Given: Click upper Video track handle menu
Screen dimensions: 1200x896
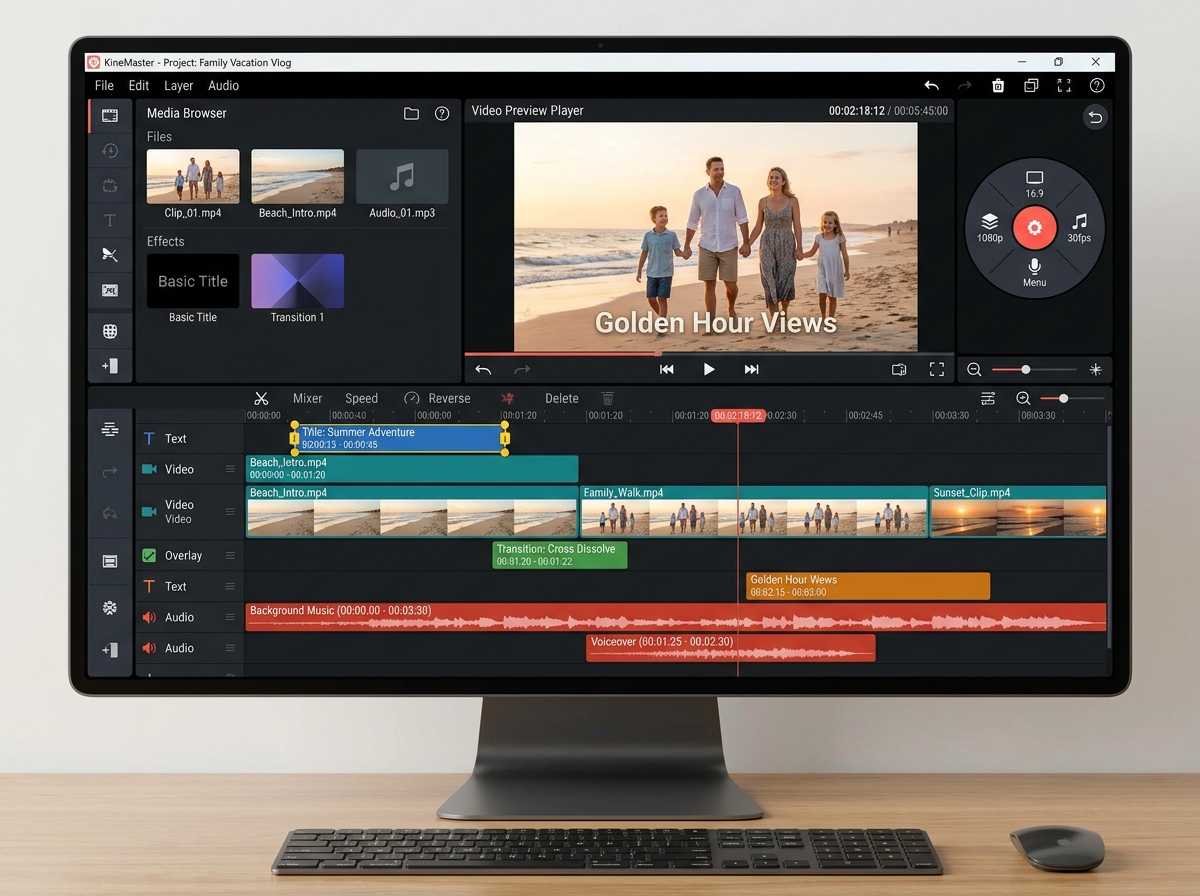Looking at the screenshot, I should [230, 469].
